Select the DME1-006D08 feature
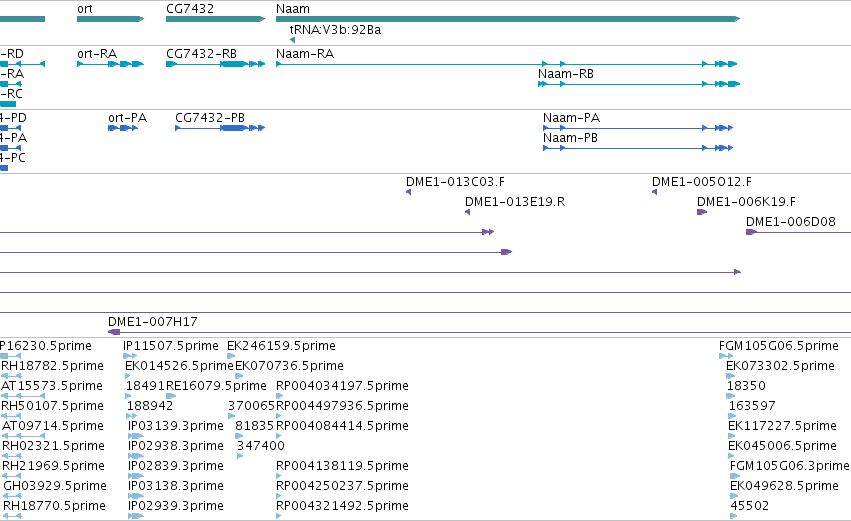This screenshot has width=851, height=521. 791,222
